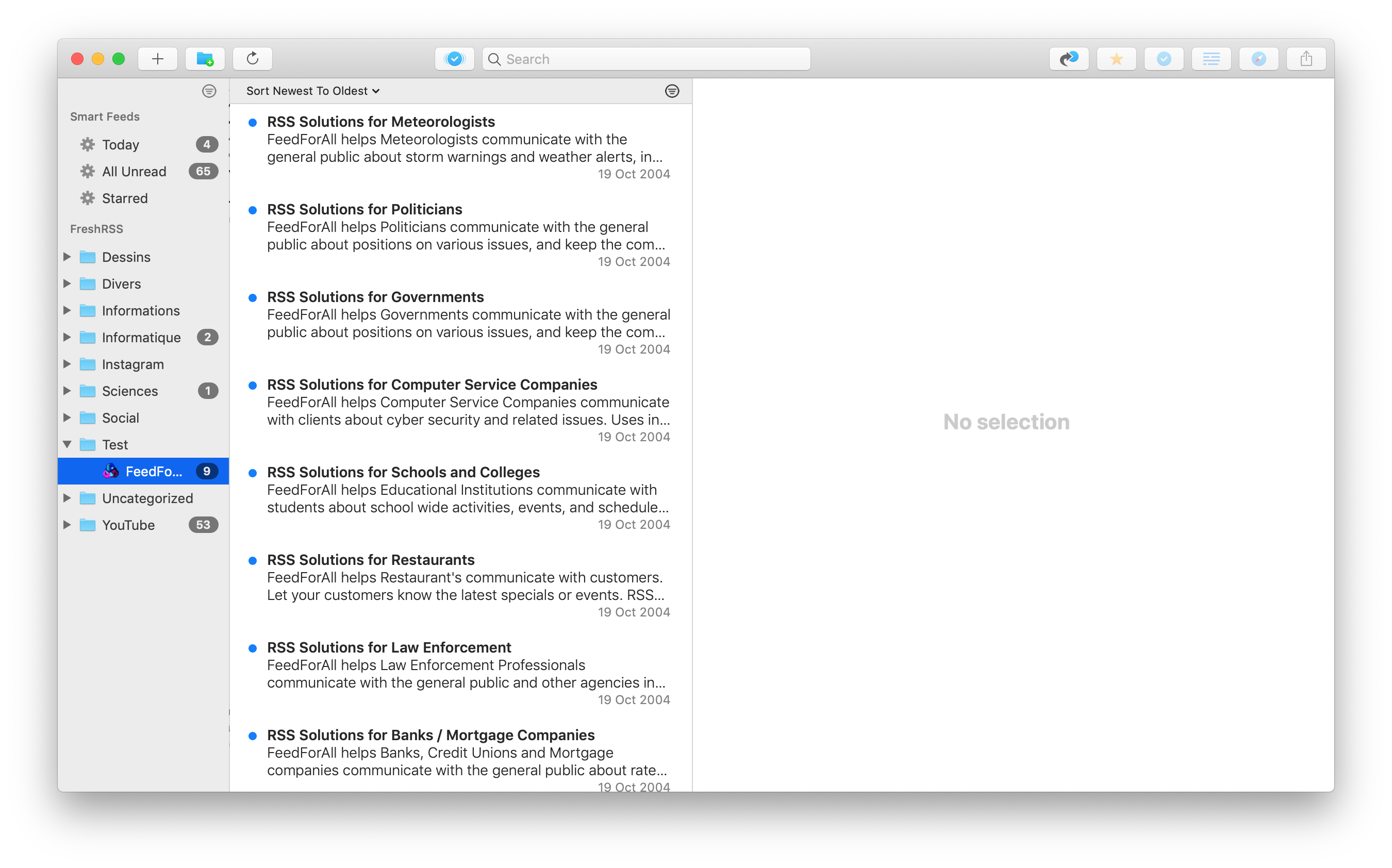Toggle the sidebar filter icon

tap(209, 91)
